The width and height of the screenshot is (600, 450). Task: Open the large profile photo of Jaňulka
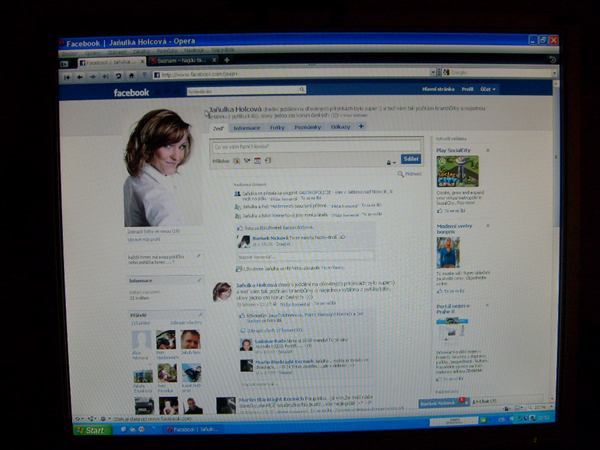161,168
